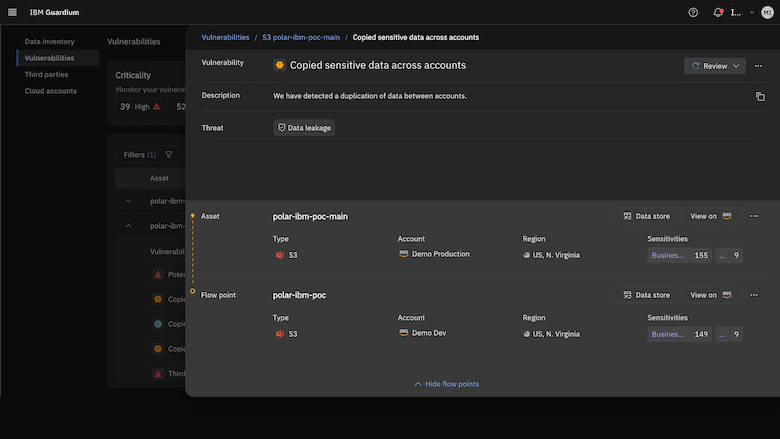Click the S3 type icon for polar-ibm-poc-main

[x=280, y=255]
